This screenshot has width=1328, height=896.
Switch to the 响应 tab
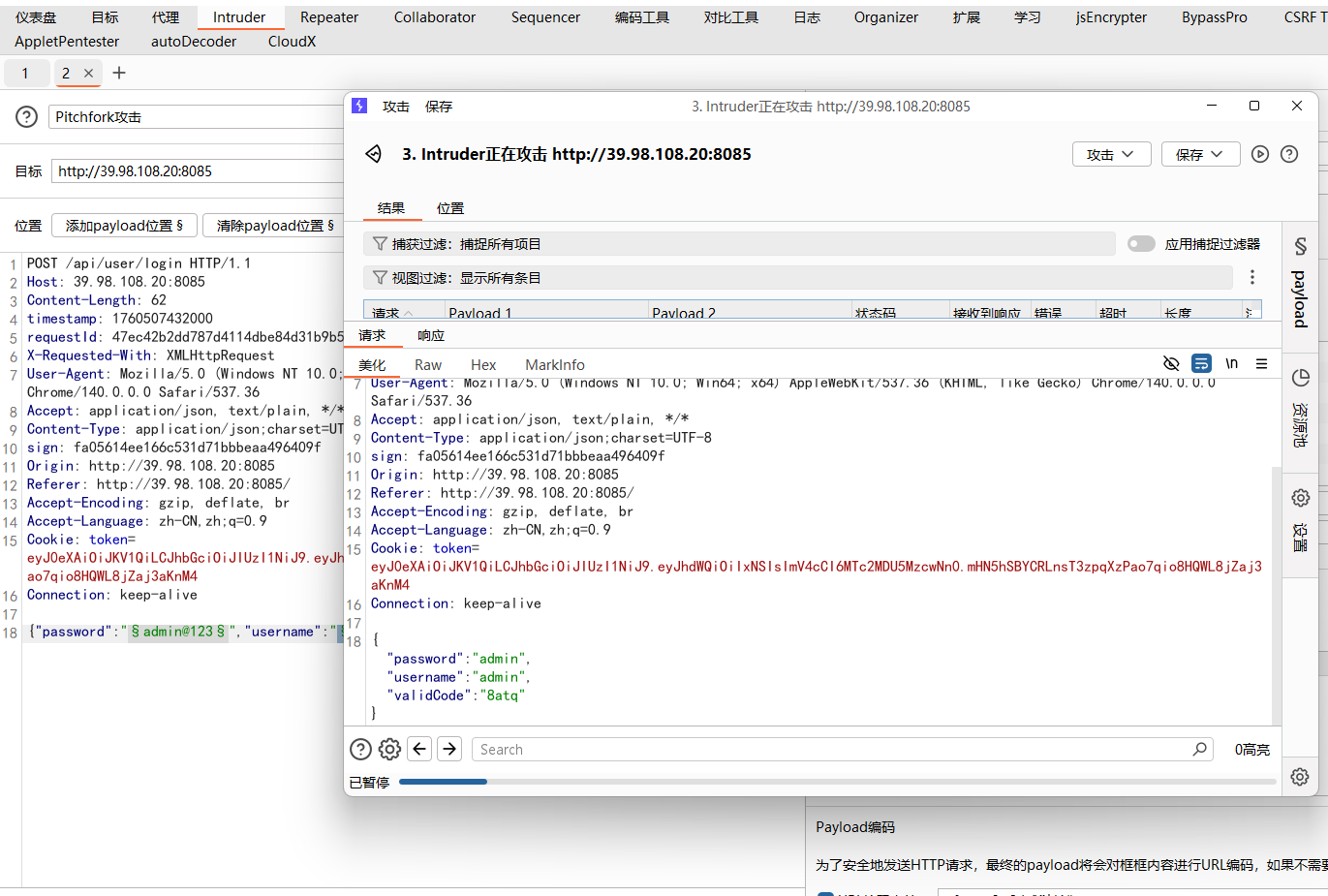click(431, 335)
